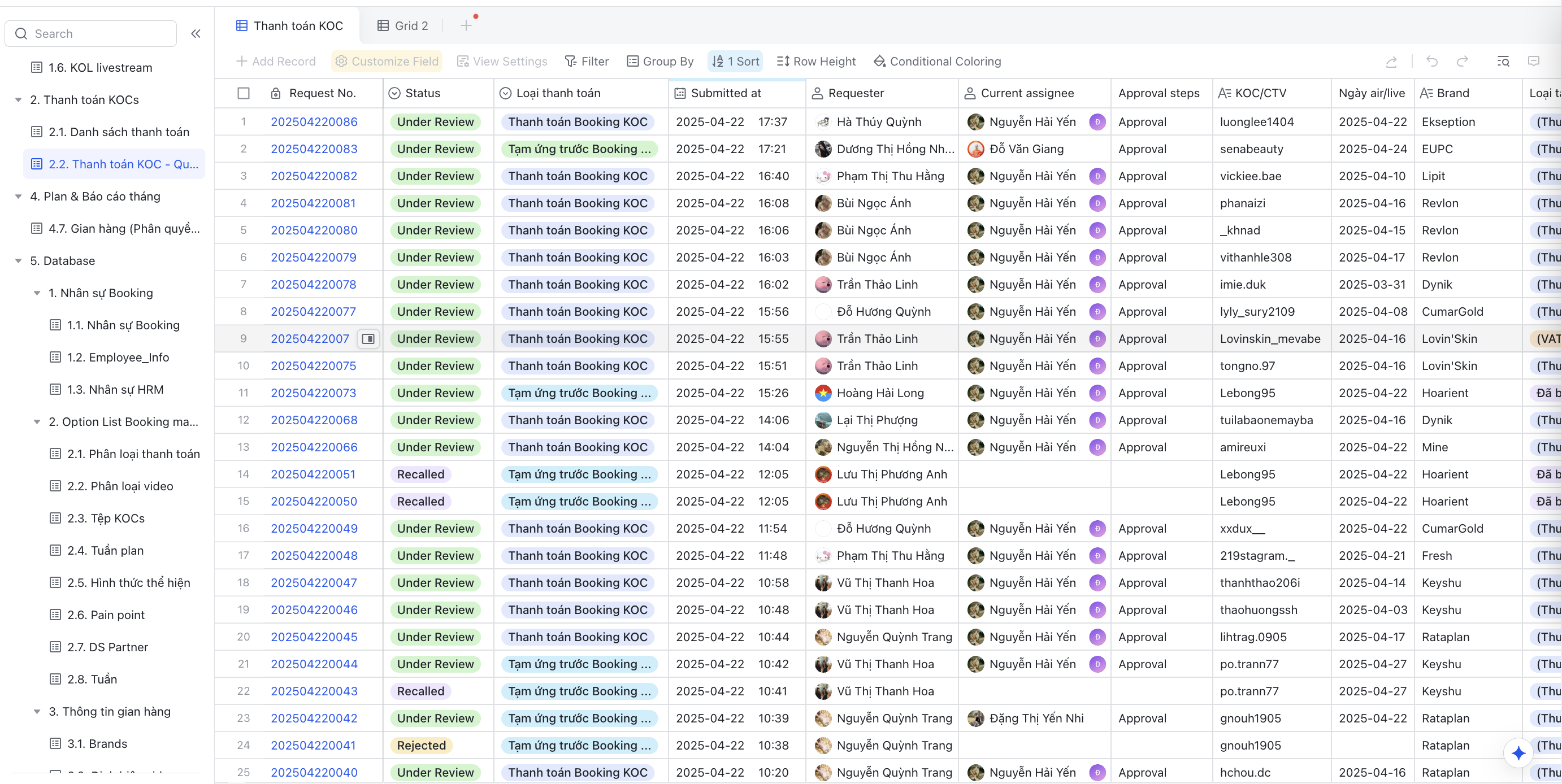Click the Add Record button
Viewport: 1562px width, 784px height.
pyautogui.click(x=276, y=61)
